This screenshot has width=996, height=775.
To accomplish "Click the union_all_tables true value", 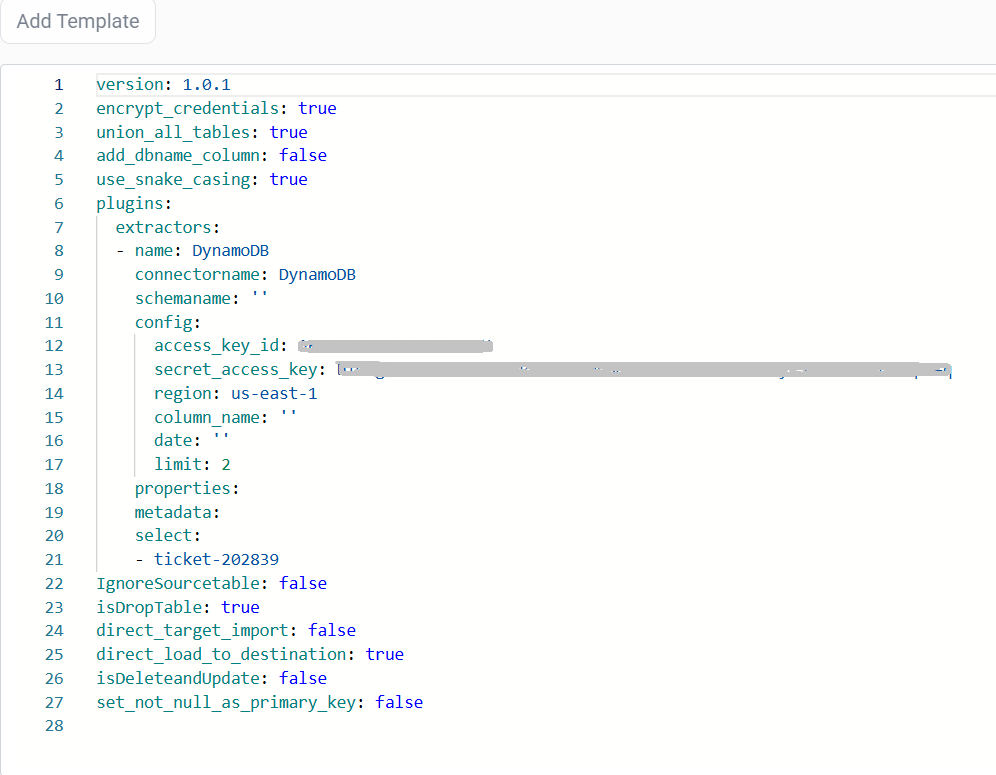I will (x=288, y=131).
